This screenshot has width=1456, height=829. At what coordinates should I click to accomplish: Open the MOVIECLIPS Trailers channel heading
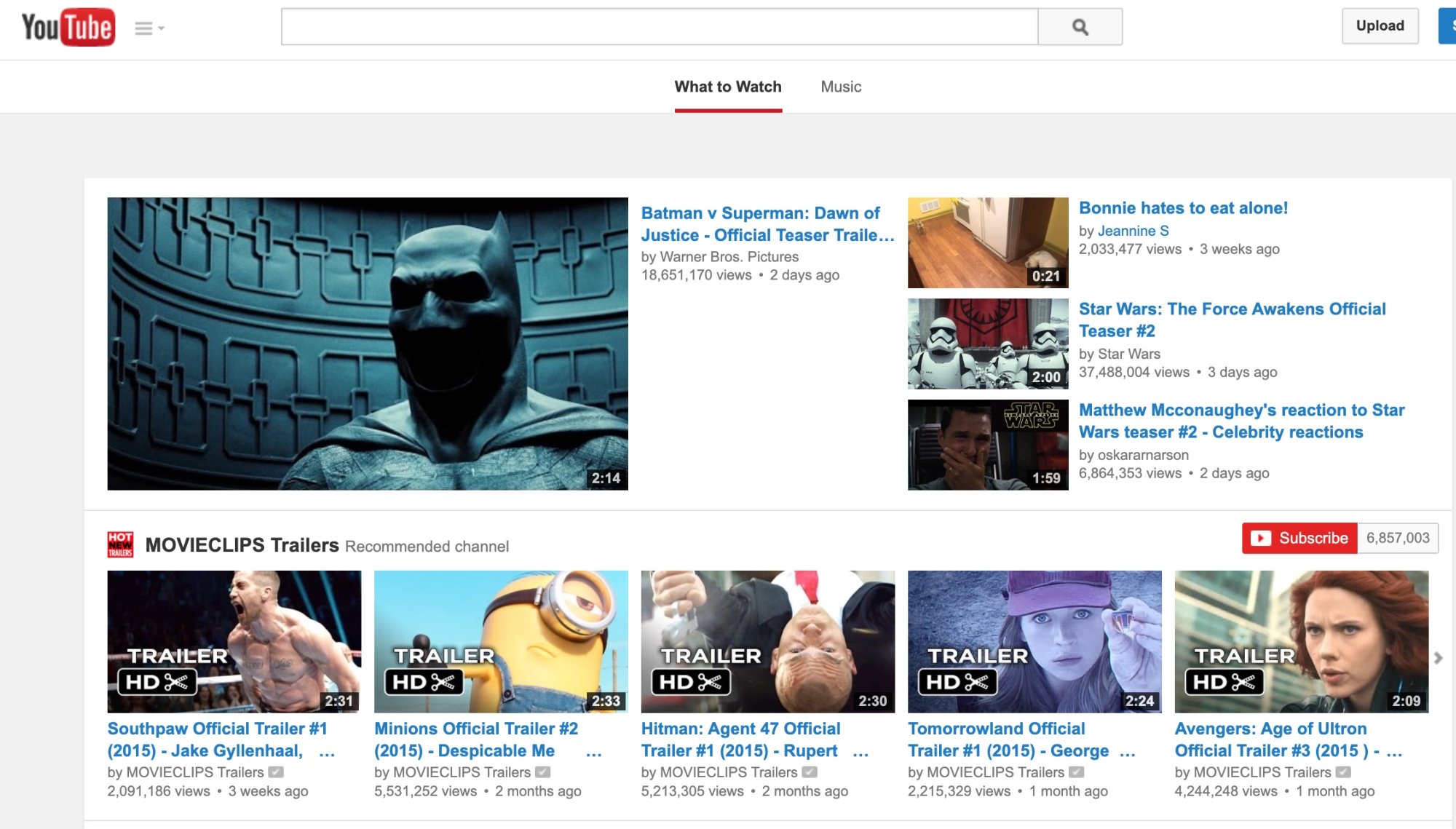click(x=242, y=545)
